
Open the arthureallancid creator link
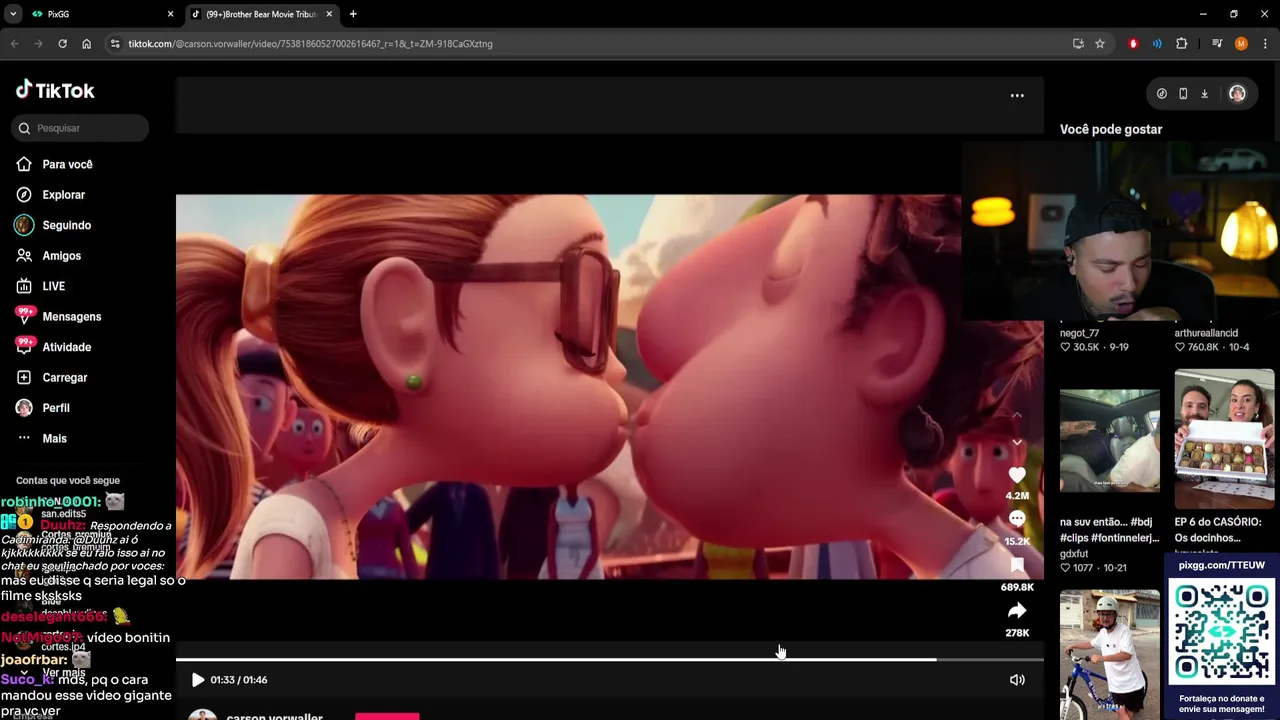[1206, 333]
